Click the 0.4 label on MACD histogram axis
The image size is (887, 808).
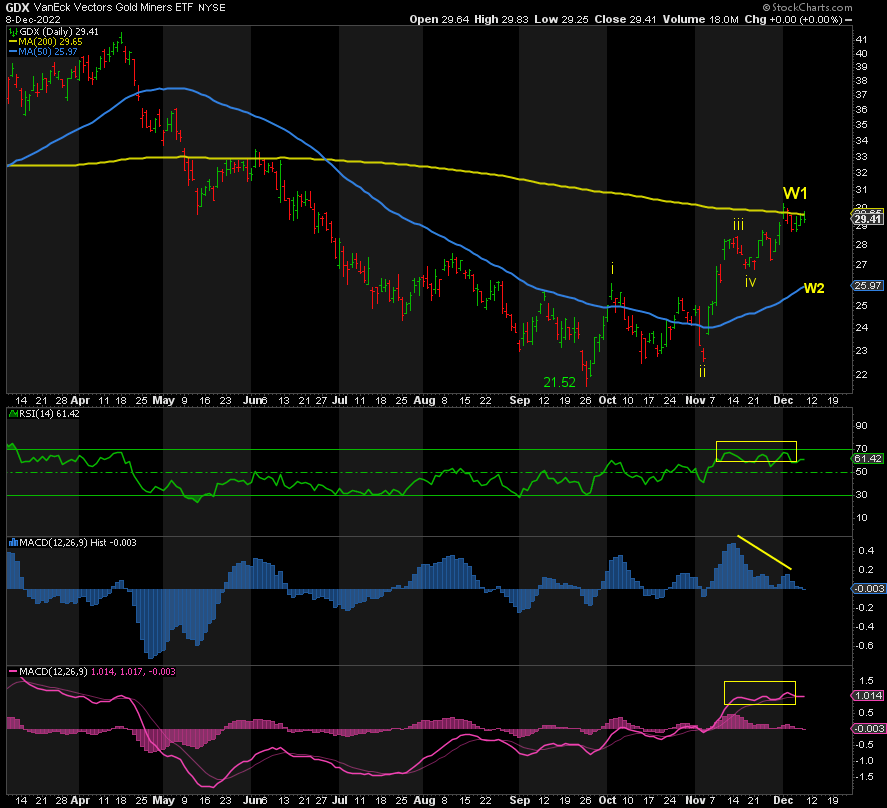click(866, 551)
